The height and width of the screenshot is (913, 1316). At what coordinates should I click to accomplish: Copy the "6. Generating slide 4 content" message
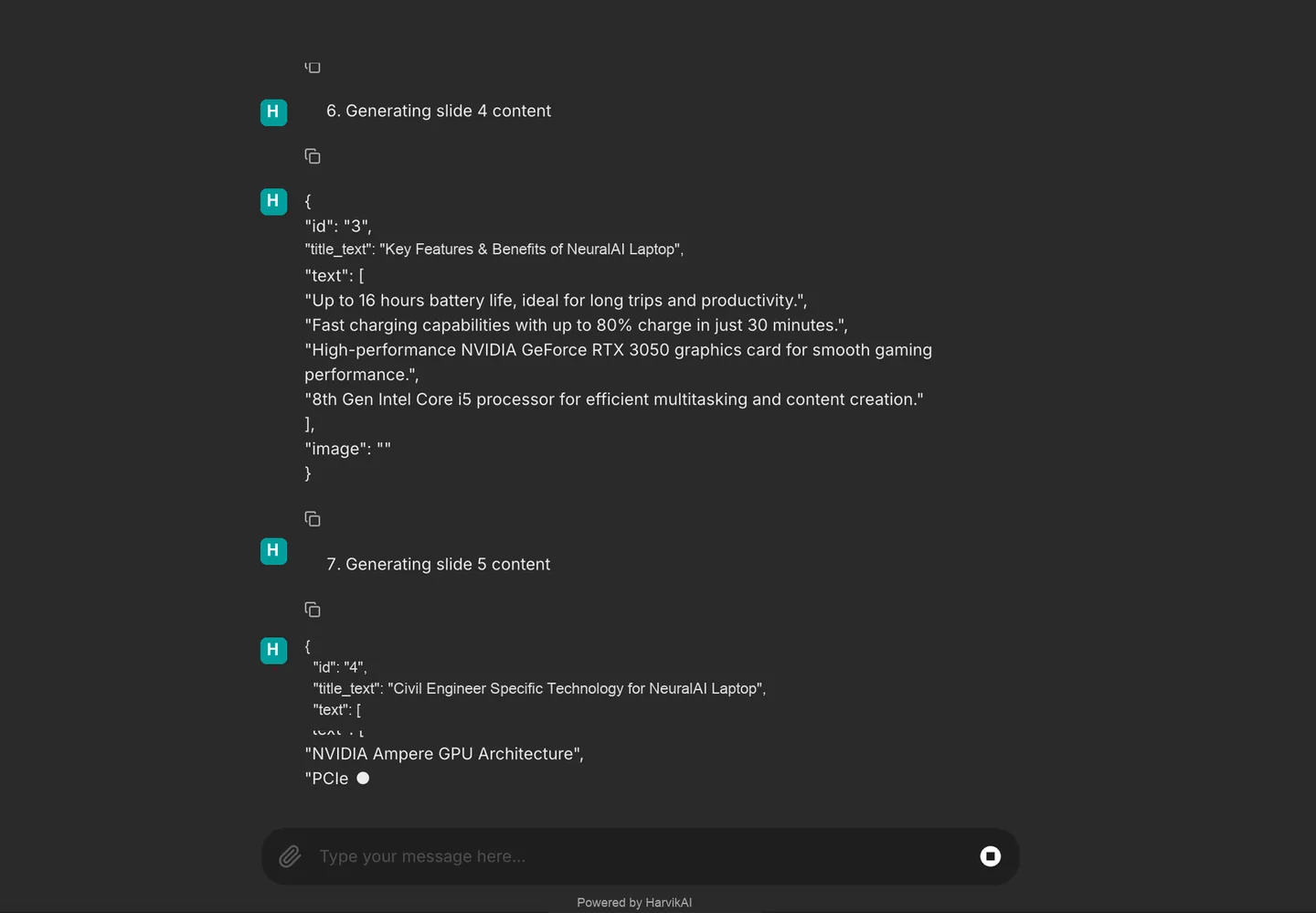pos(313,156)
